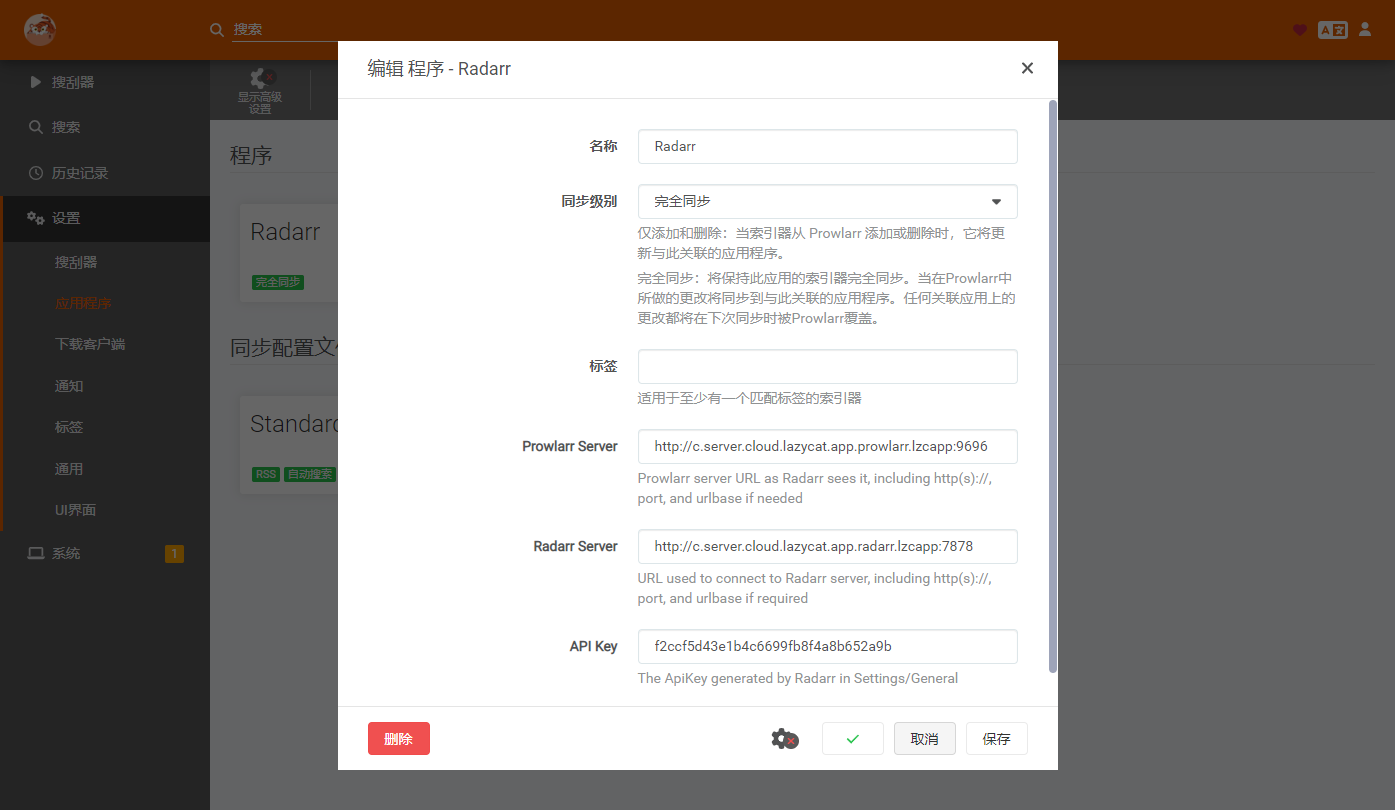Click the Radarr Server URL field
Viewport: 1395px width, 810px height.
click(828, 546)
